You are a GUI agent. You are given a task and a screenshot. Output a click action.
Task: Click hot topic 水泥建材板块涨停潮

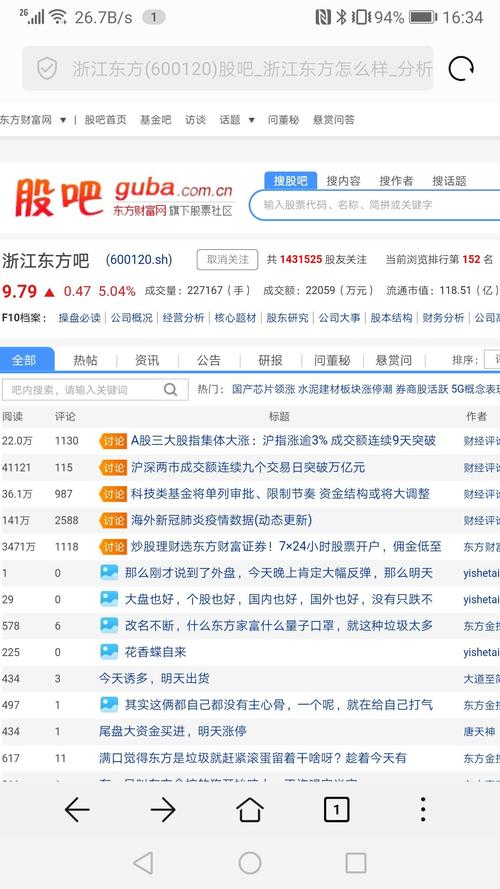pyautogui.click(x=345, y=390)
